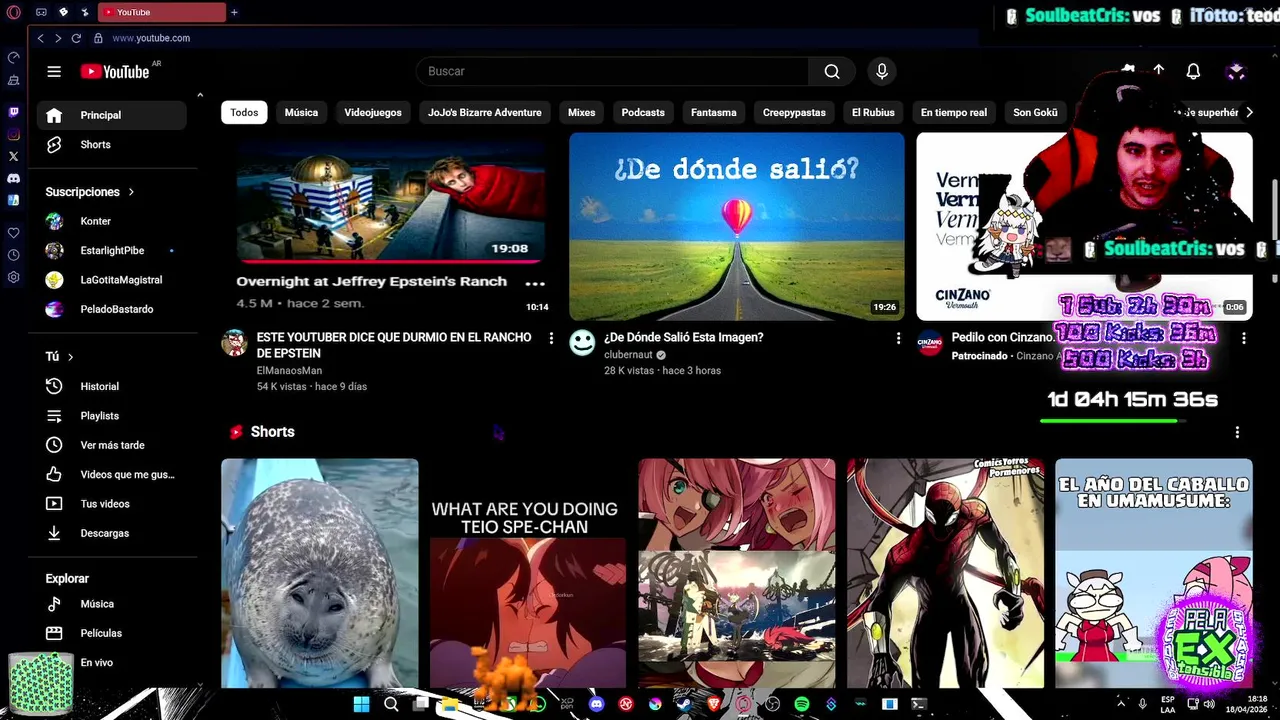Open Shorts from the sidebar

(x=112, y=144)
